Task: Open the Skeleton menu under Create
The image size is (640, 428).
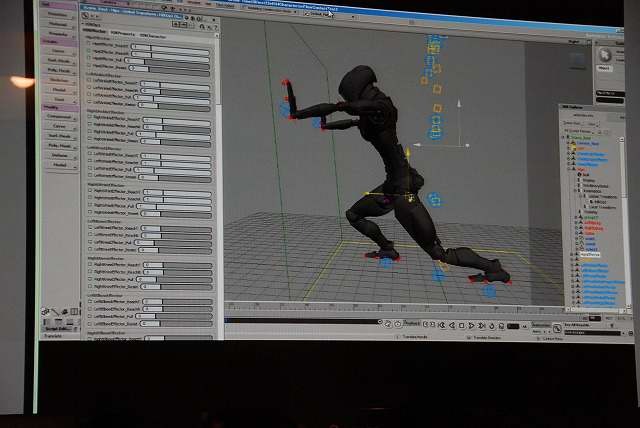Action: [60, 80]
